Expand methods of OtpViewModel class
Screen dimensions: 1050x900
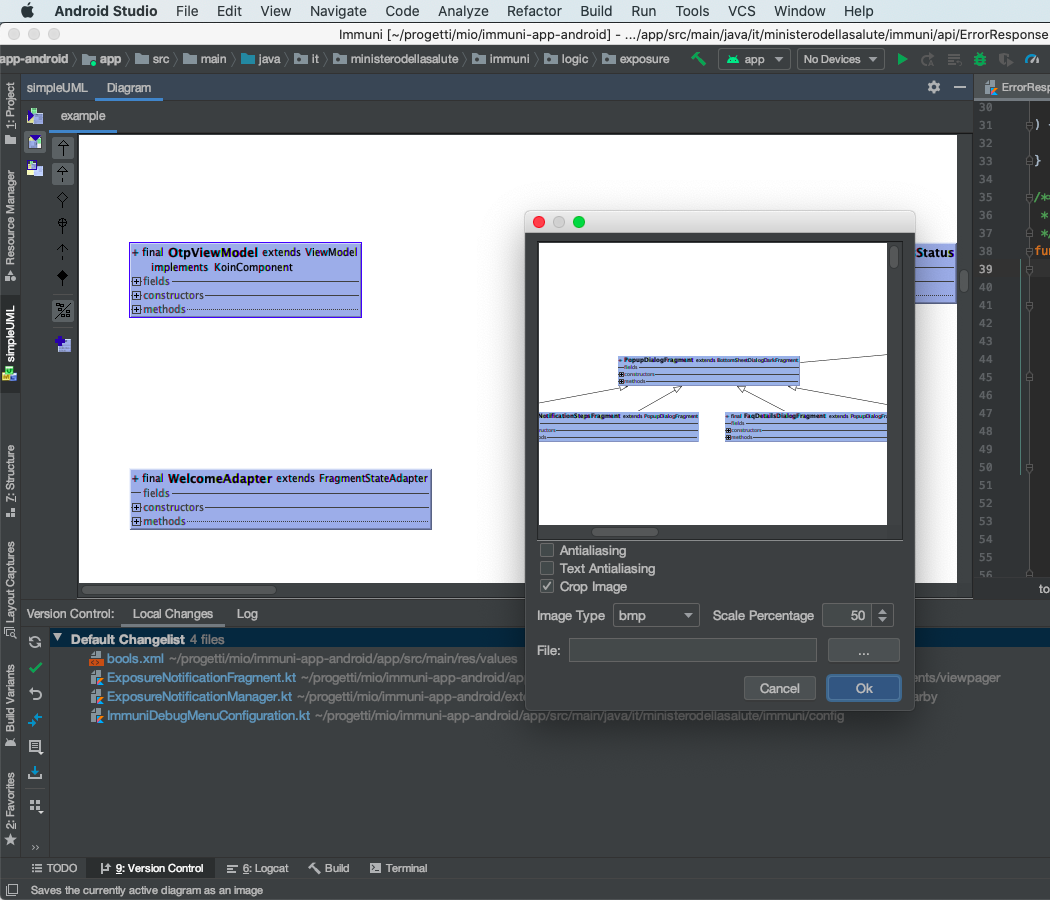(x=136, y=309)
